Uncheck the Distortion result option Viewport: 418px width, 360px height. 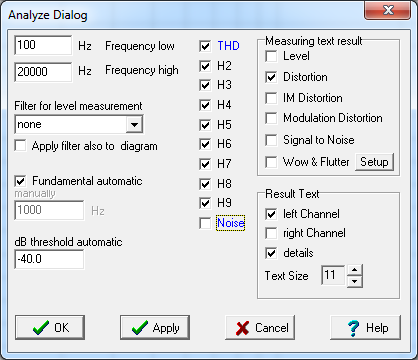coord(271,77)
